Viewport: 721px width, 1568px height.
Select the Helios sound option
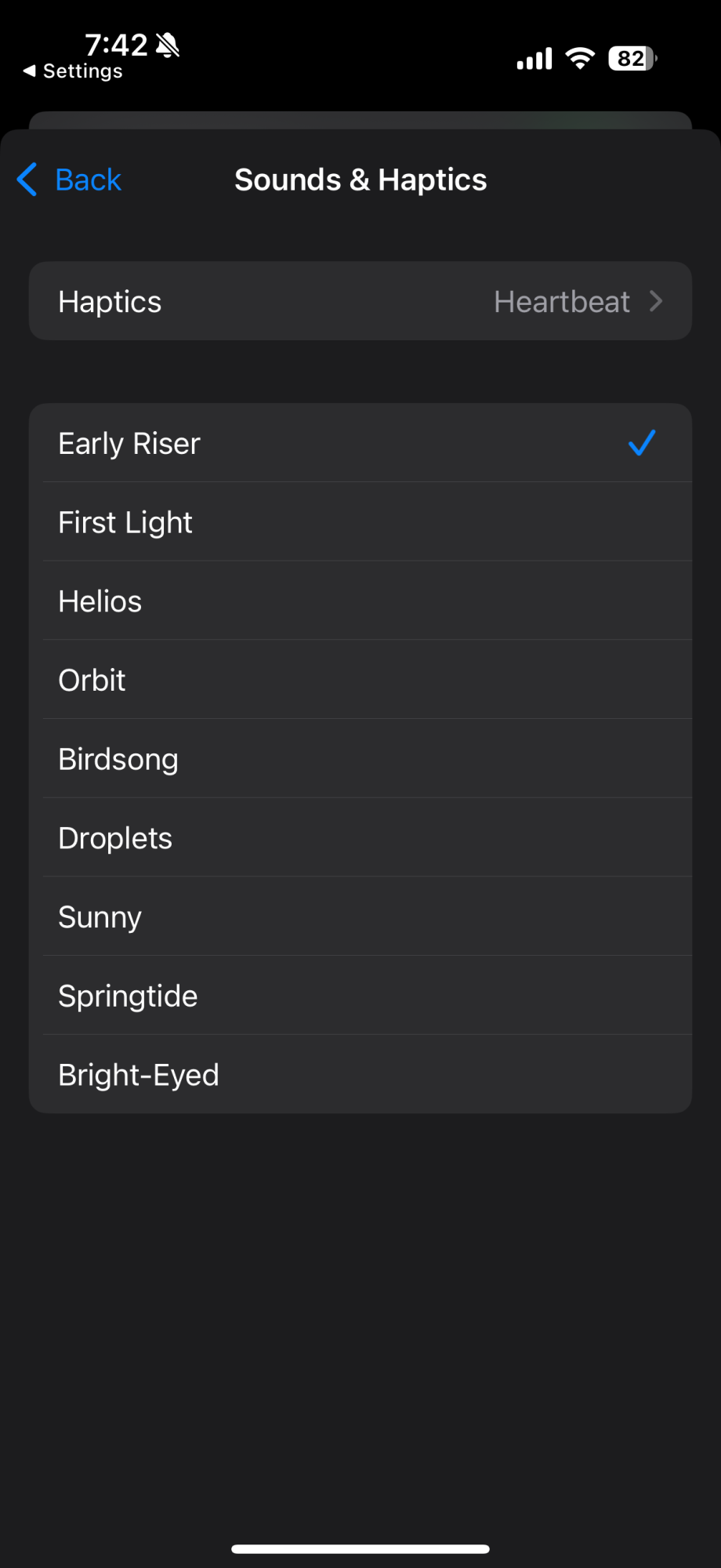click(100, 601)
